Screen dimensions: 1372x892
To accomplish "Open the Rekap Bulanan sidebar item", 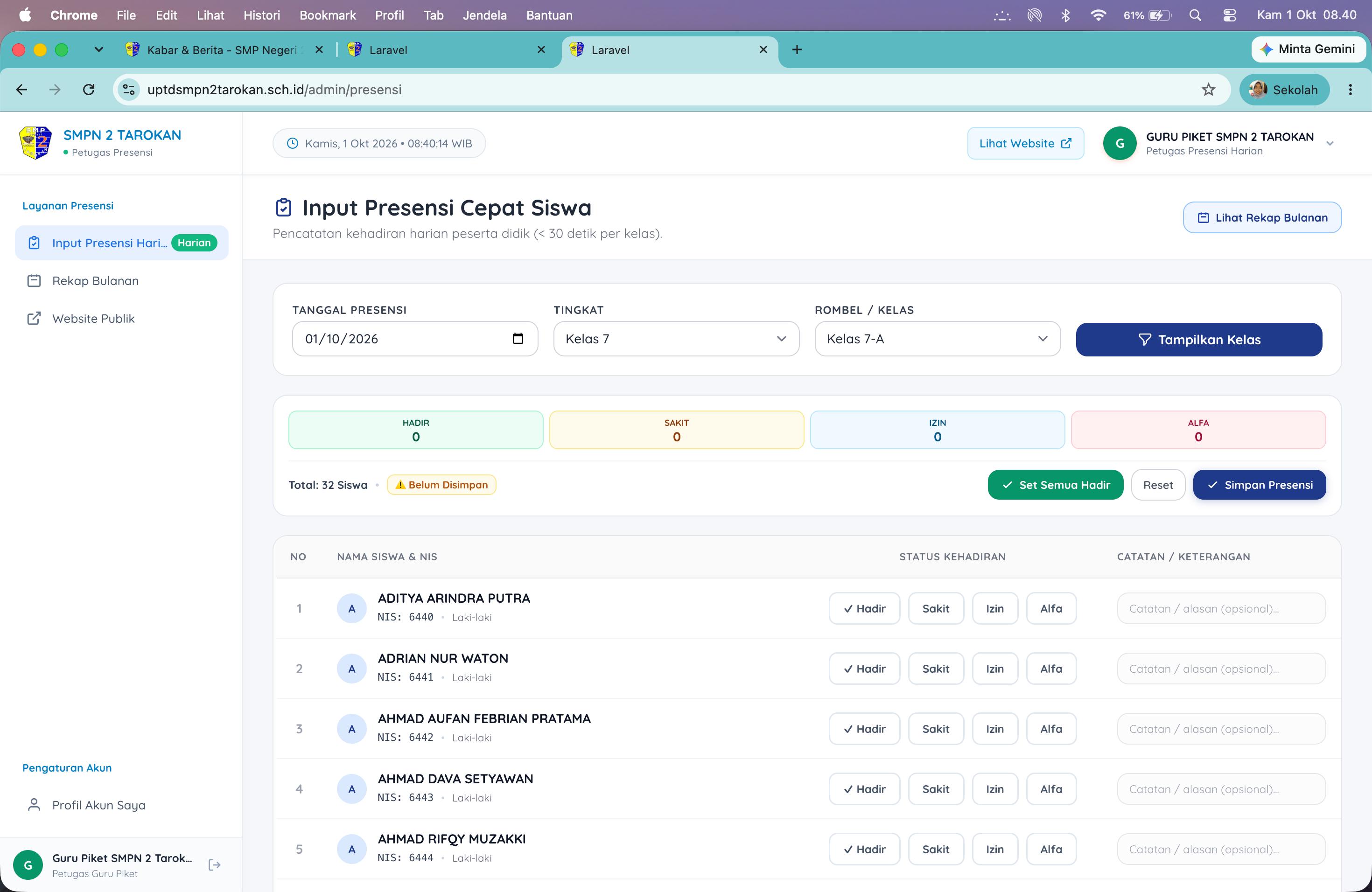I will point(122,281).
